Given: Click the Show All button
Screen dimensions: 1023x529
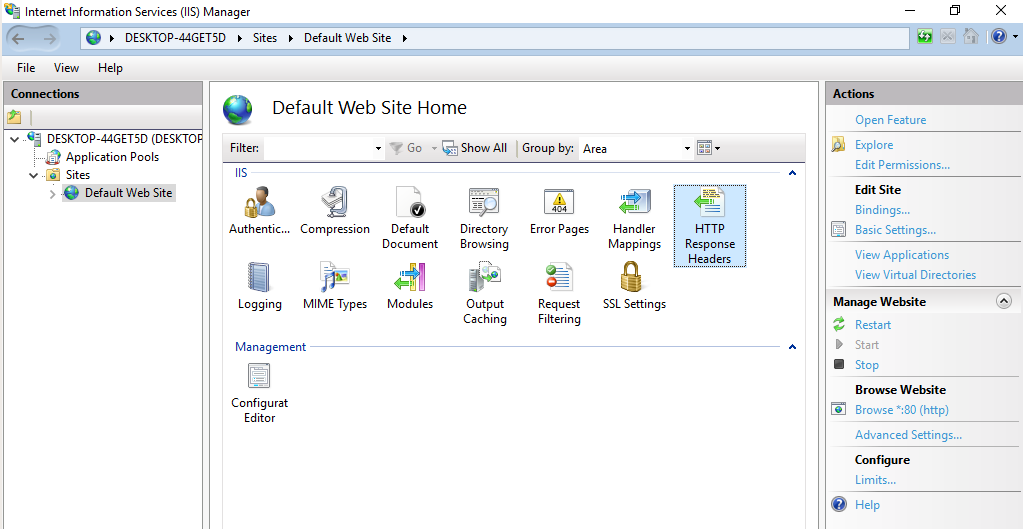Looking at the screenshot, I should (475, 148).
